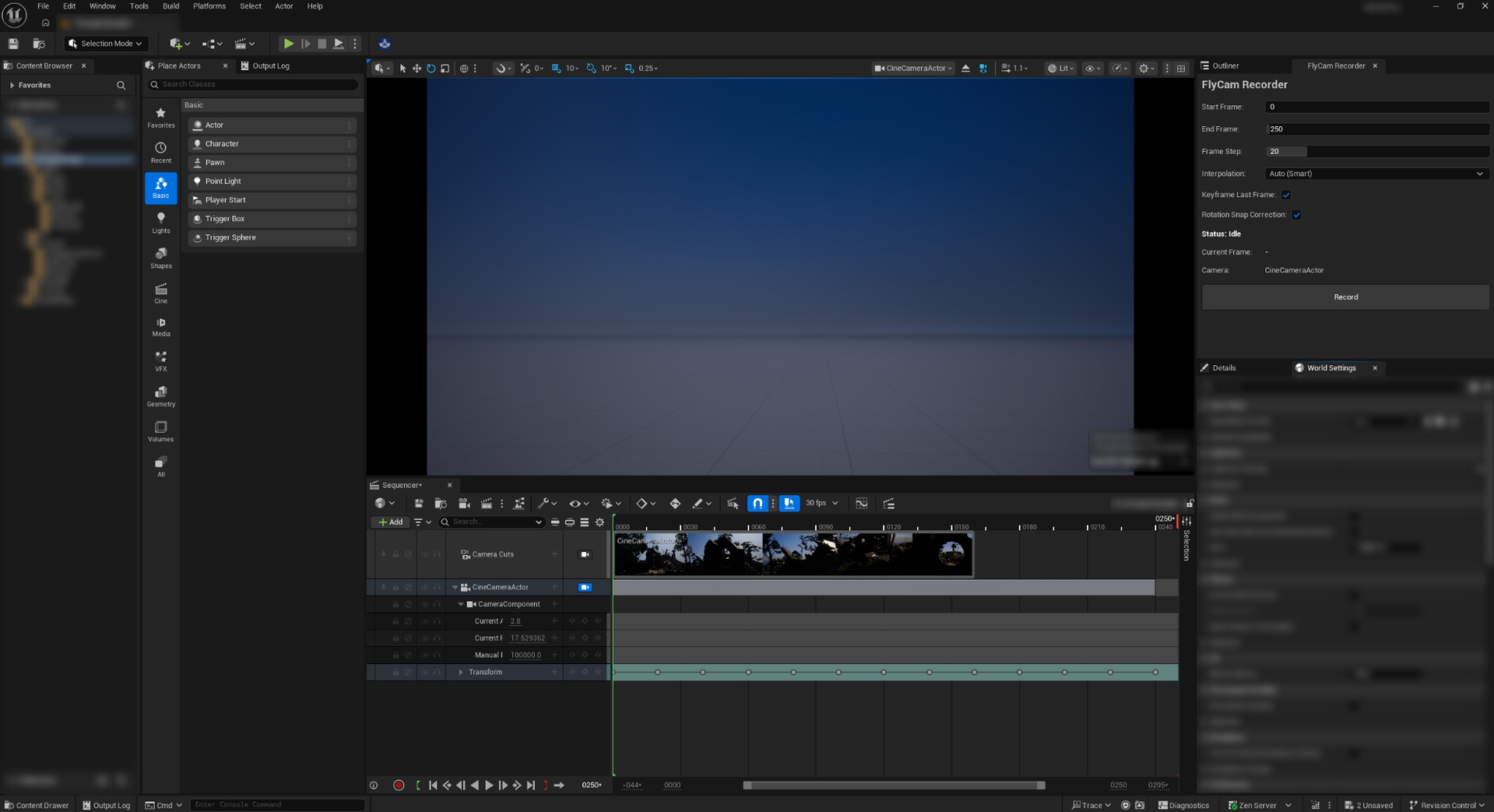Screen dimensions: 1494x812
Task: Toggle the Keyframe Last Frame checkbox
Action: point(1286,195)
